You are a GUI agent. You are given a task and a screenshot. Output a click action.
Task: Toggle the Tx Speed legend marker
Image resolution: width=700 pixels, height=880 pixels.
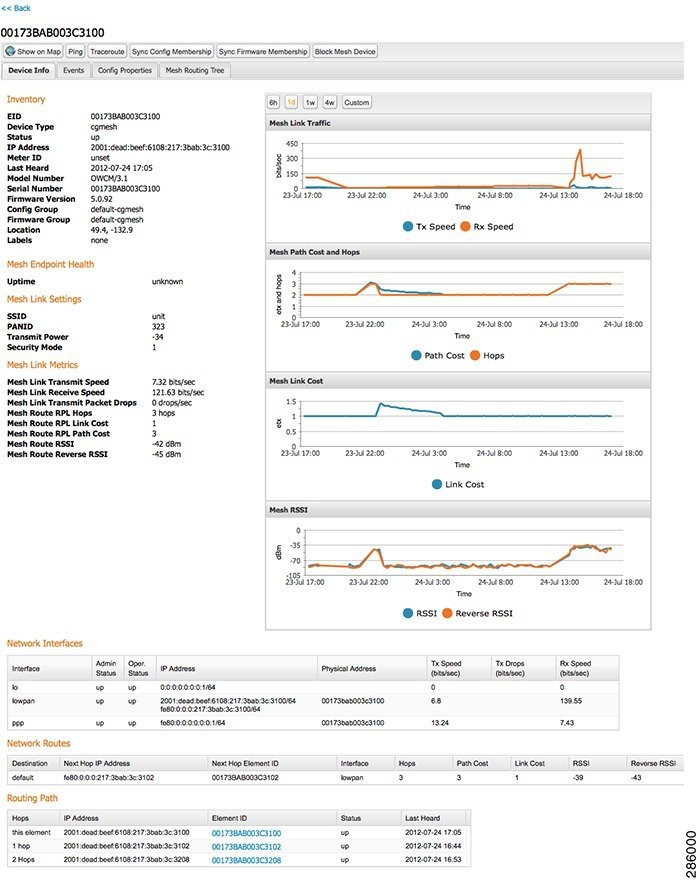click(408, 227)
